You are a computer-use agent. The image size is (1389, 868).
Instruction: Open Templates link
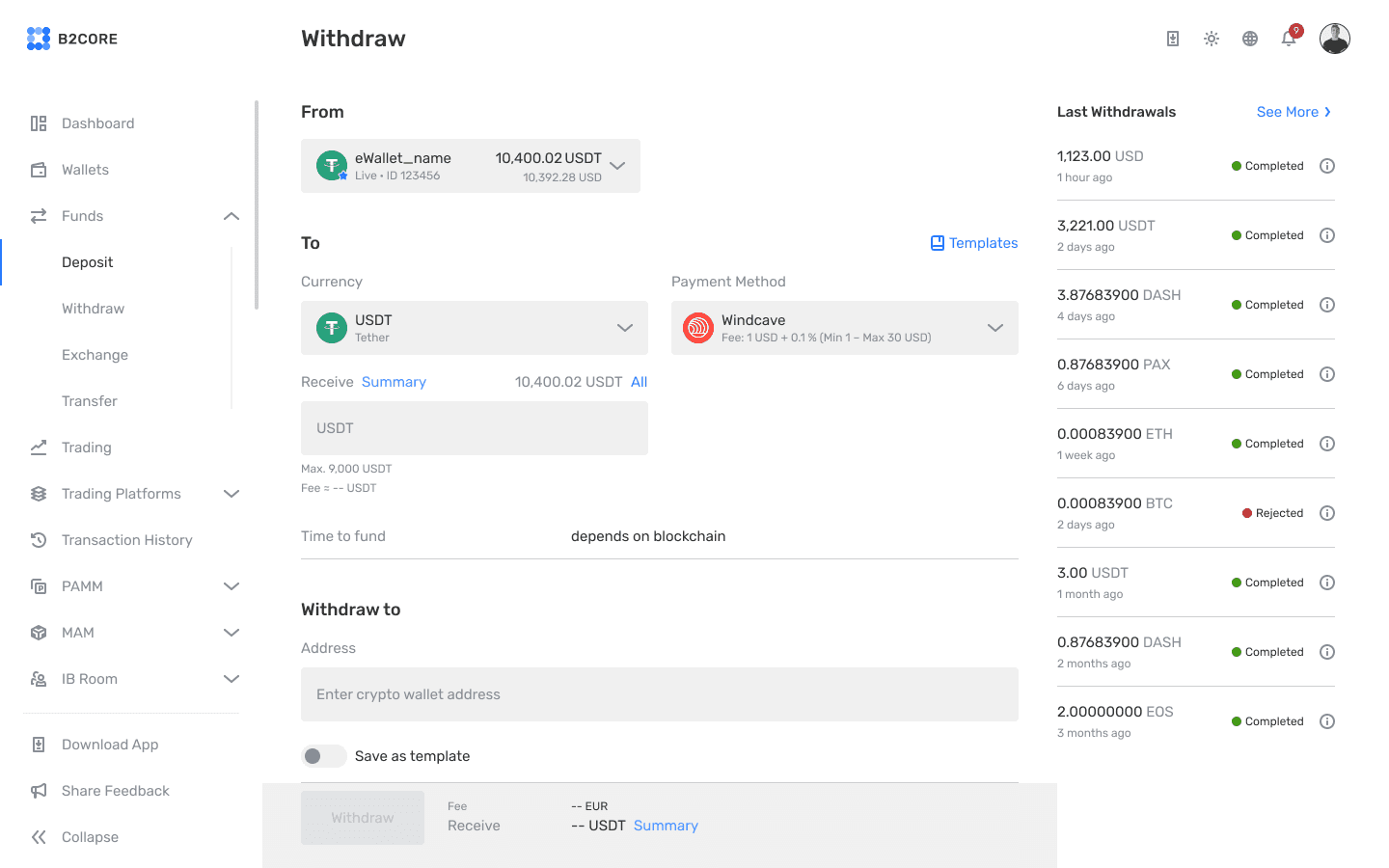[974, 243]
